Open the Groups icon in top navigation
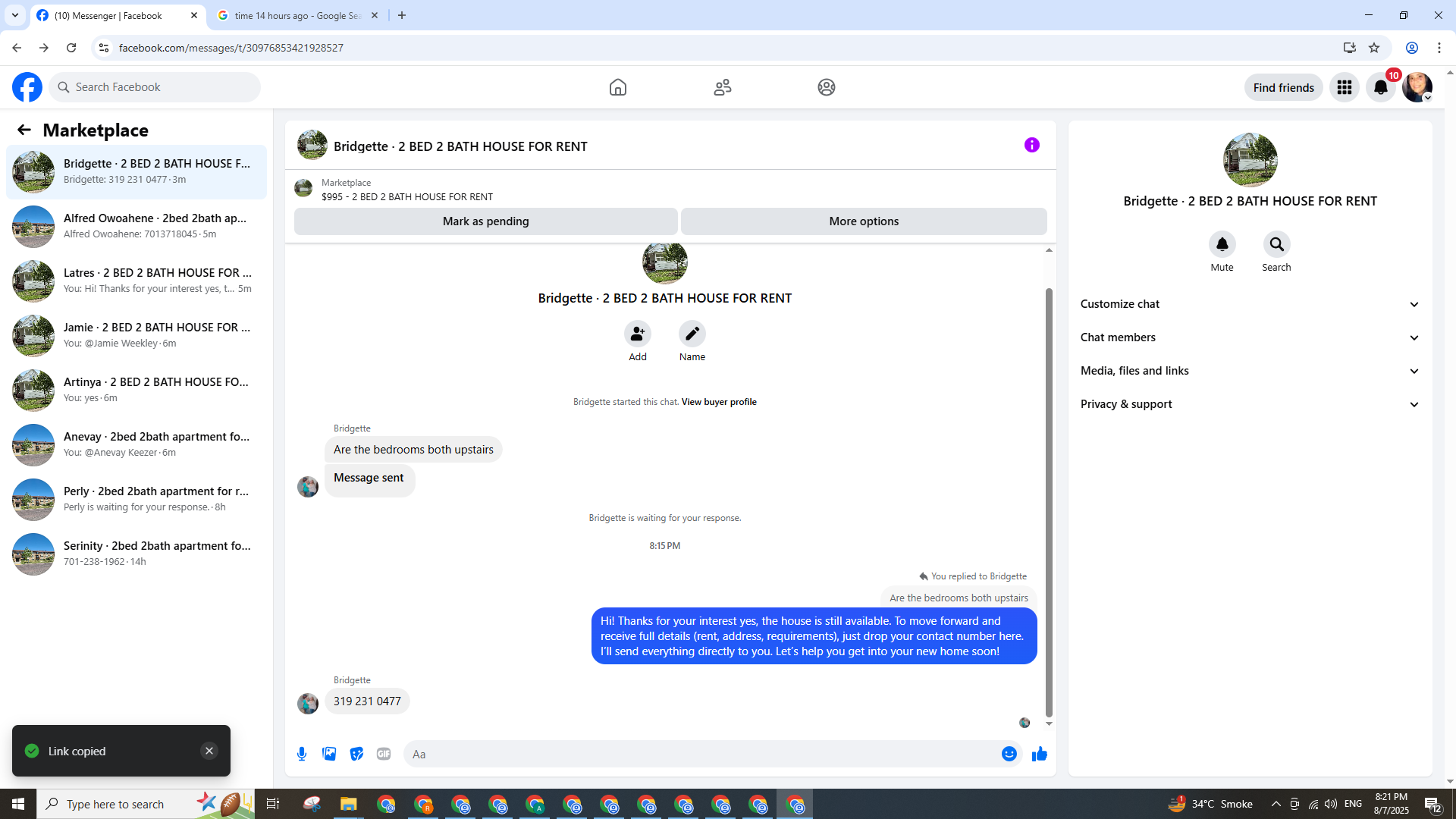Screen dimensions: 1456x819 [827, 87]
